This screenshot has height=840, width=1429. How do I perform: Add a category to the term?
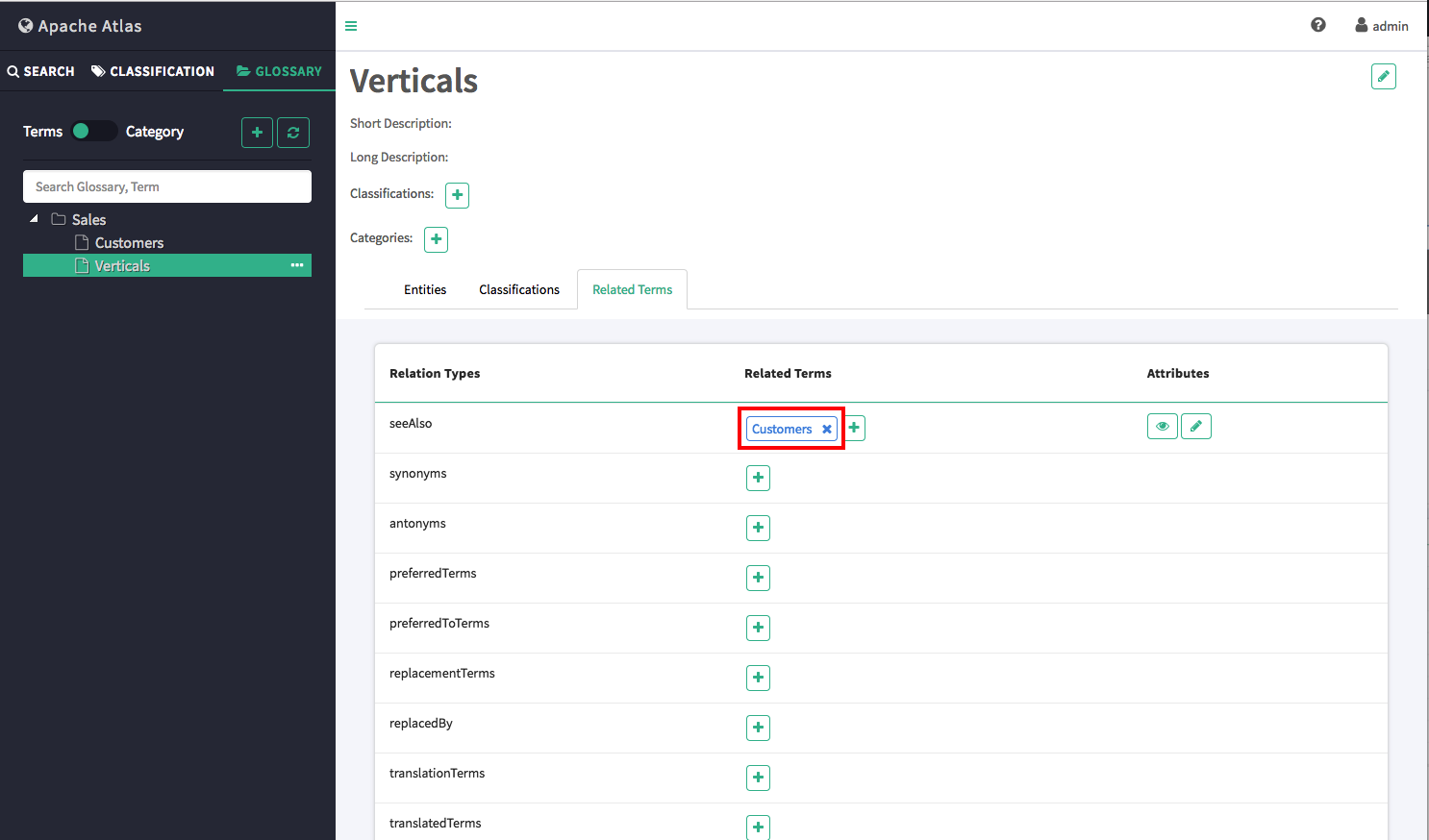pyautogui.click(x=437, y=239)
